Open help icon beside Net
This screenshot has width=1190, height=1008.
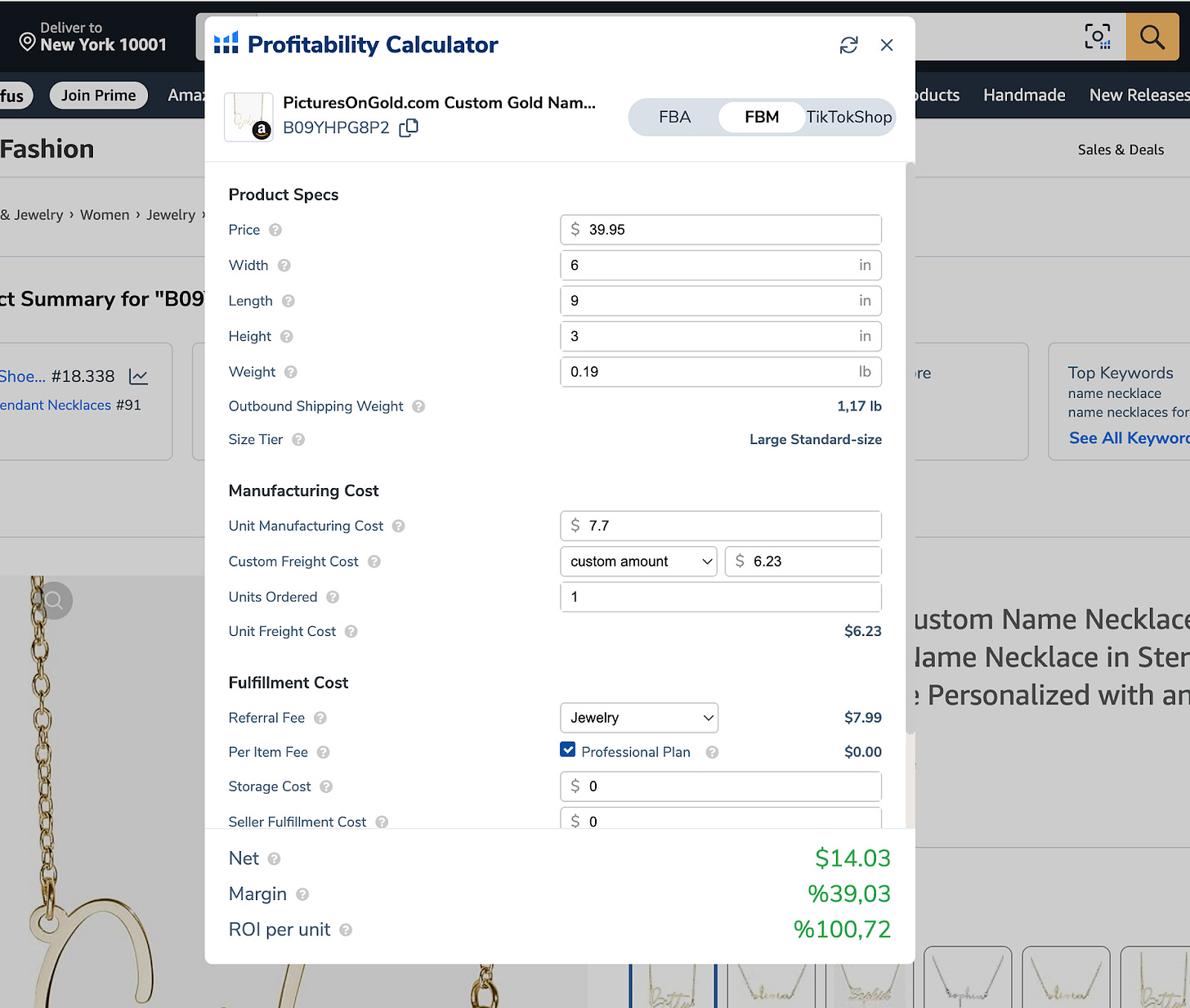pyautogui.click(x=274, y=858)
